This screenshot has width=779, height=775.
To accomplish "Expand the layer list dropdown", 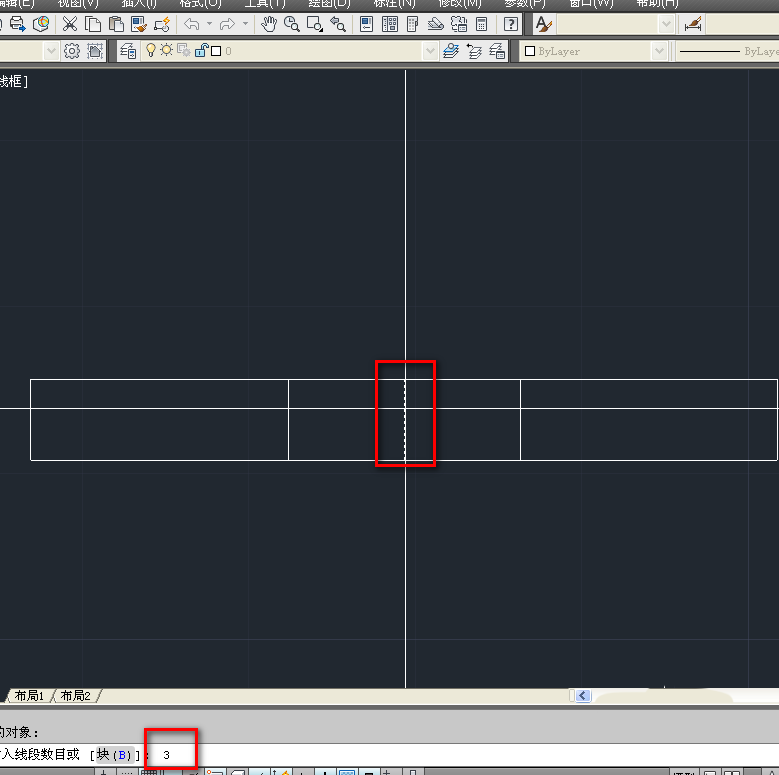I will pos(430,51).
